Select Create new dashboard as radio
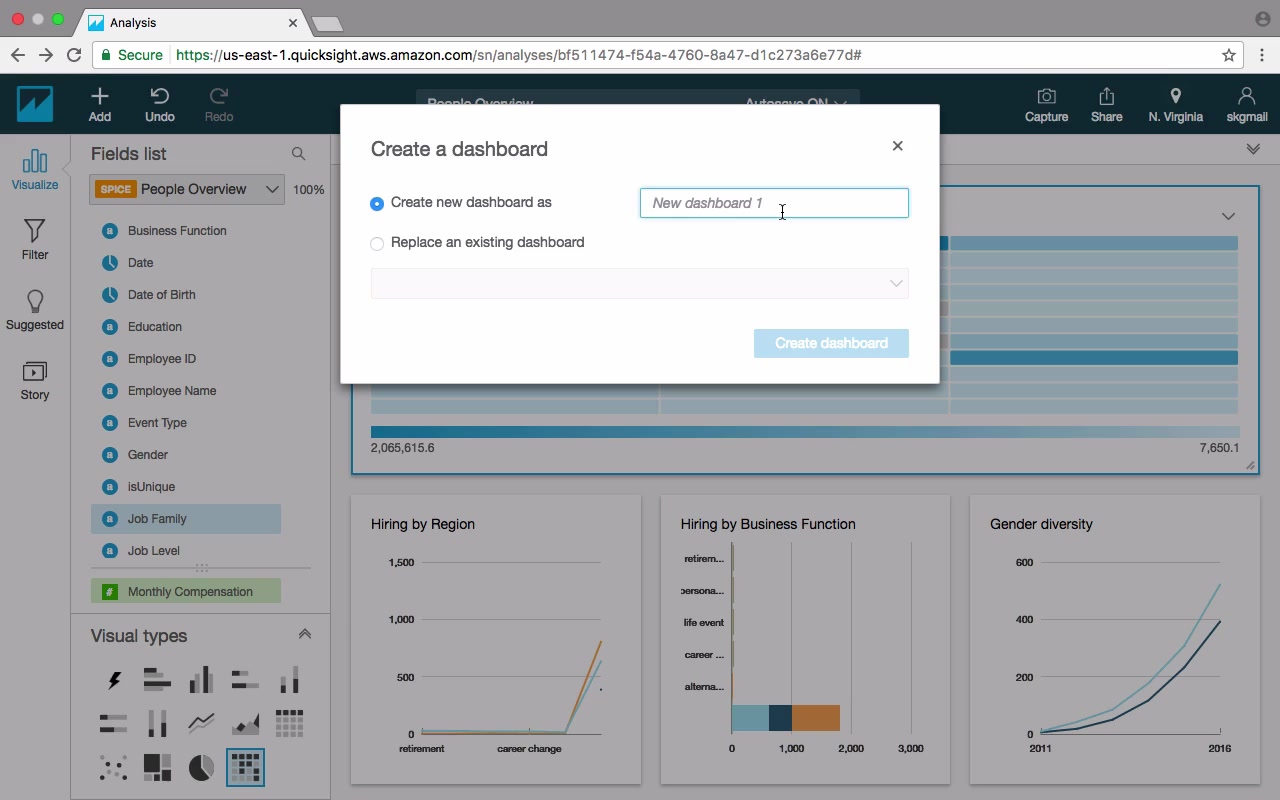This screenshot has width=1280, height=800. [x=377, y=203]
